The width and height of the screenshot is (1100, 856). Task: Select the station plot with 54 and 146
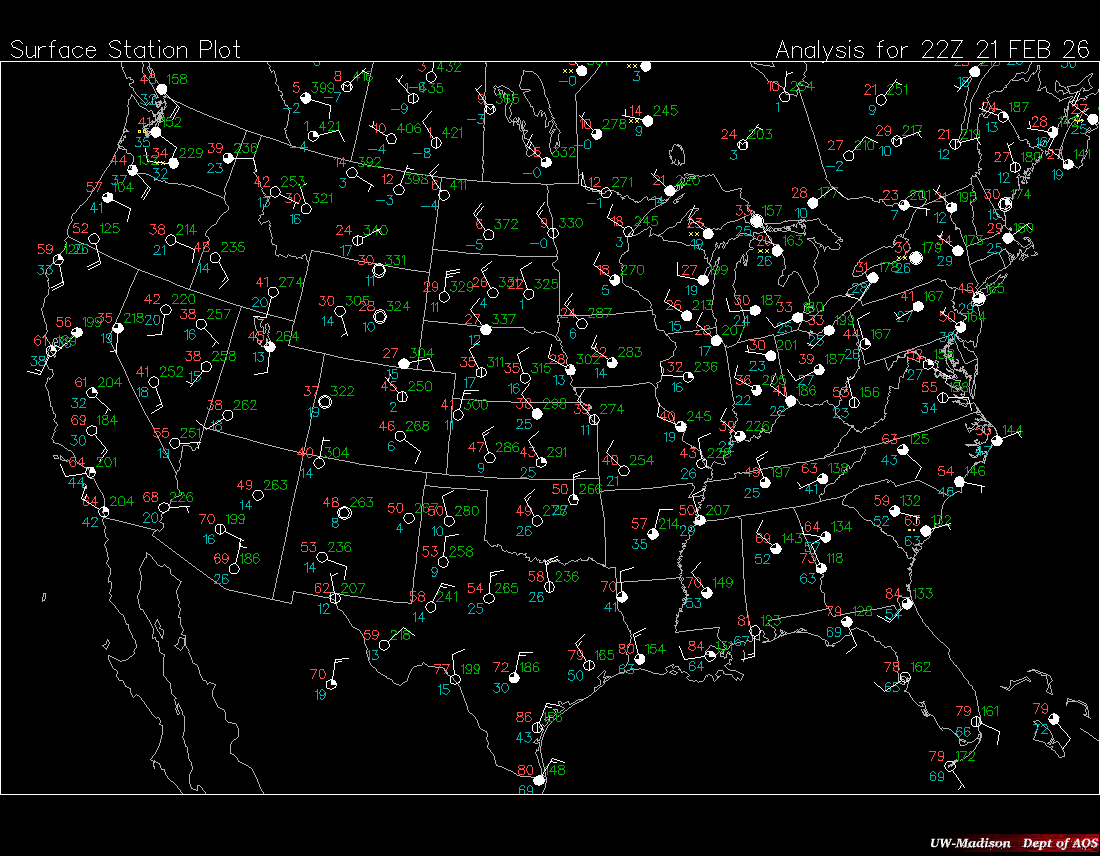click(x=959, y=482)
